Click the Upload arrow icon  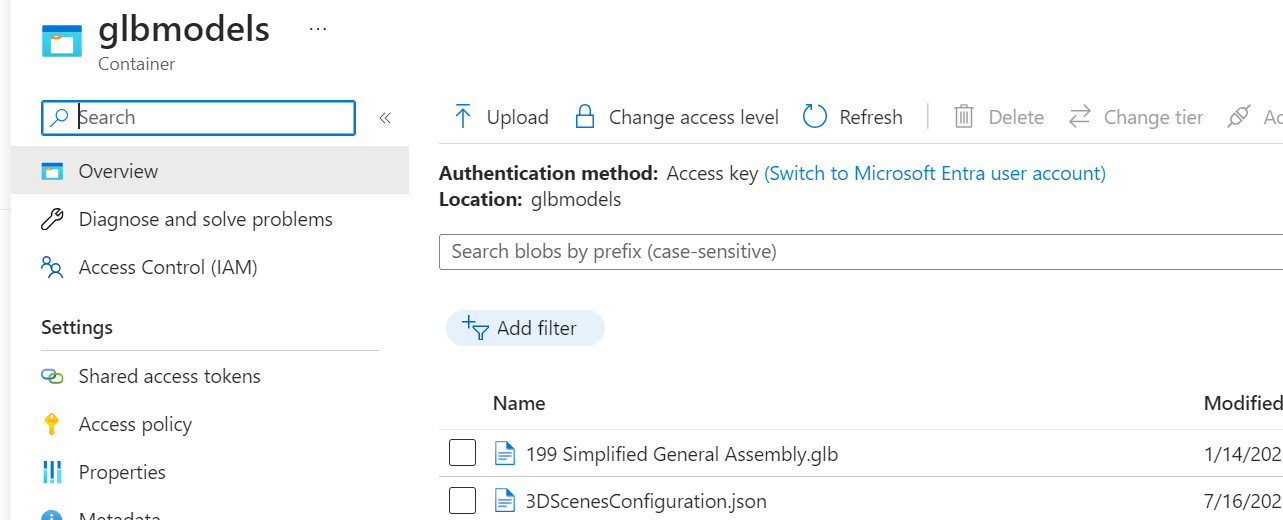[462, 117]
